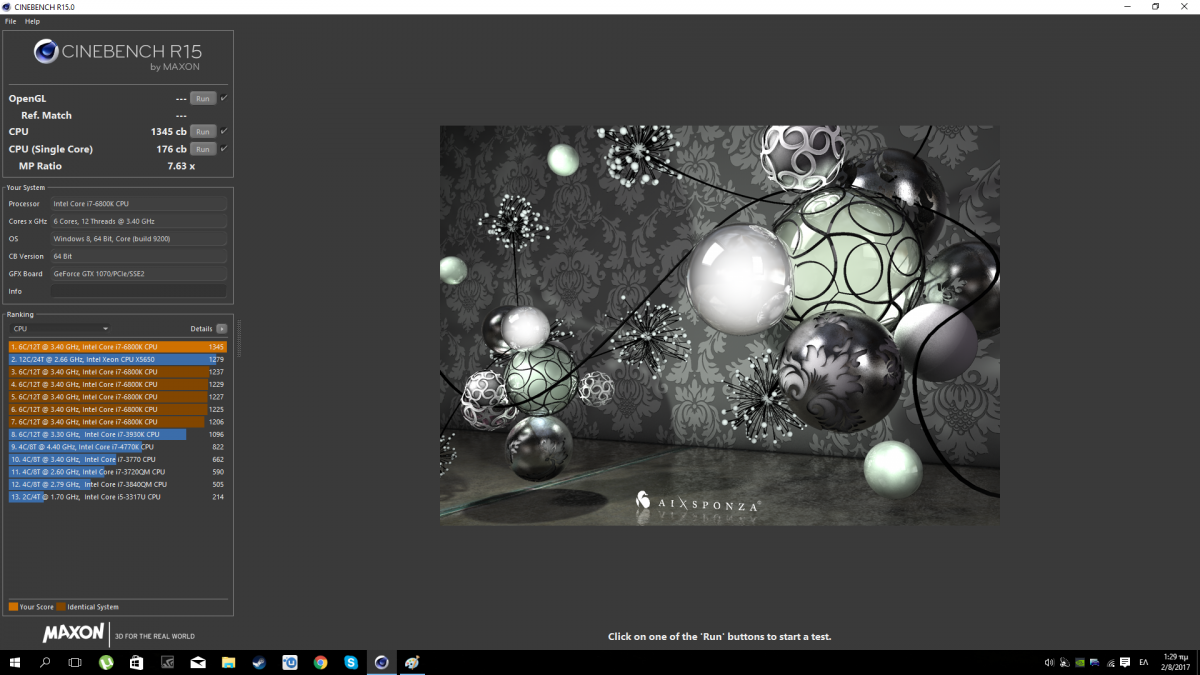1200x675 pixels.
Task: Select ranking row 4 scoring 1229
Action: click(118, 384)
